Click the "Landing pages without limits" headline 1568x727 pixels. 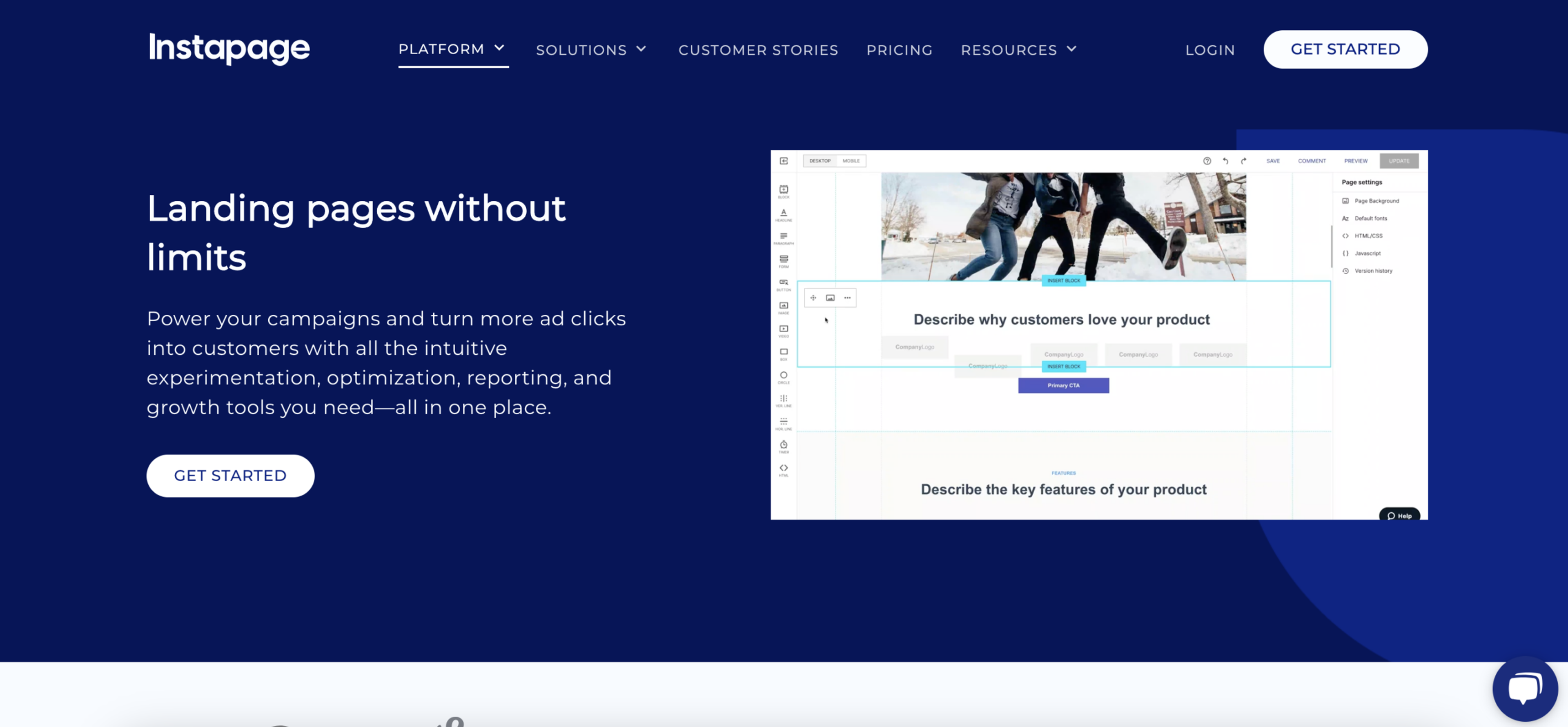(x=356, y=232)
